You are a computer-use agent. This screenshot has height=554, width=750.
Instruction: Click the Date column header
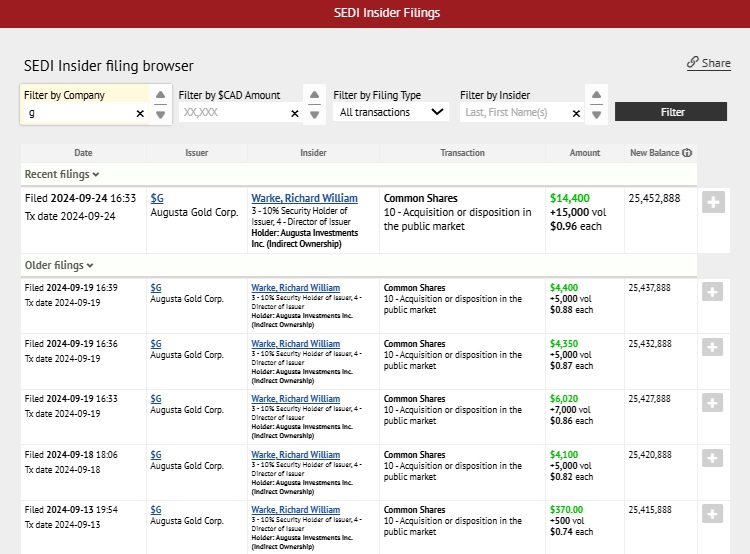pos(83,153)
